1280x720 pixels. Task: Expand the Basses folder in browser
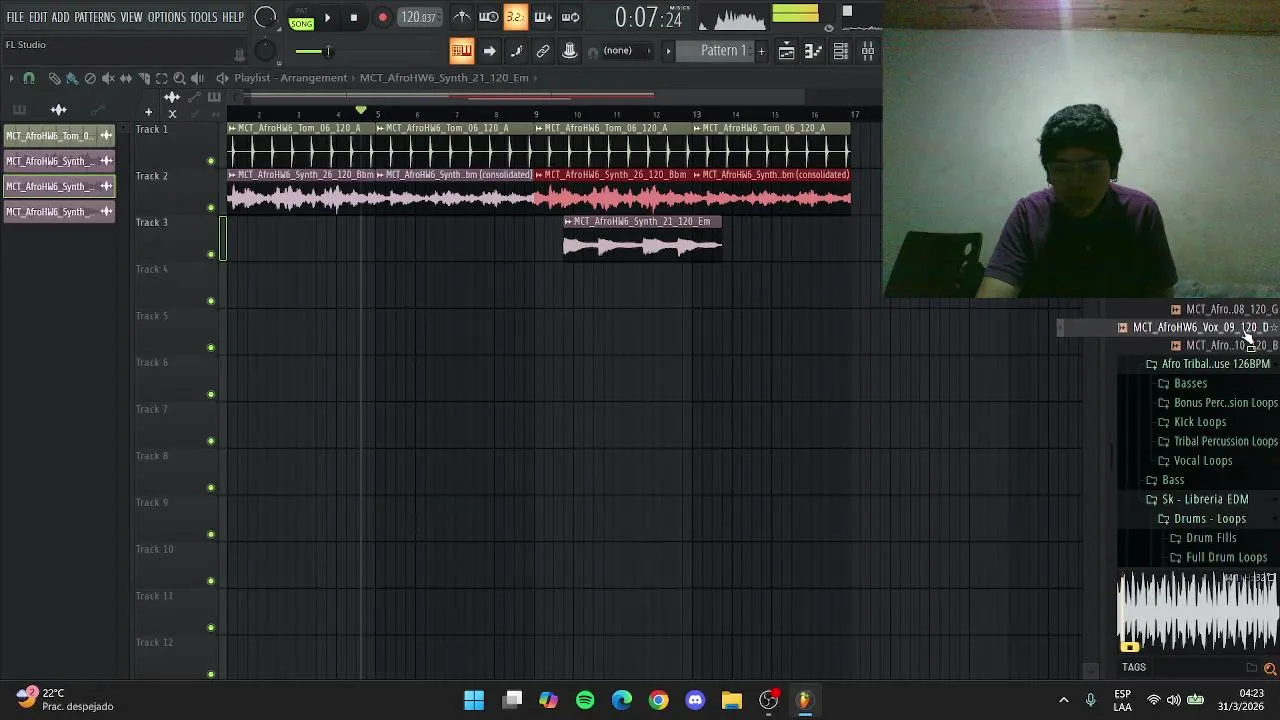pos(1190,383)
